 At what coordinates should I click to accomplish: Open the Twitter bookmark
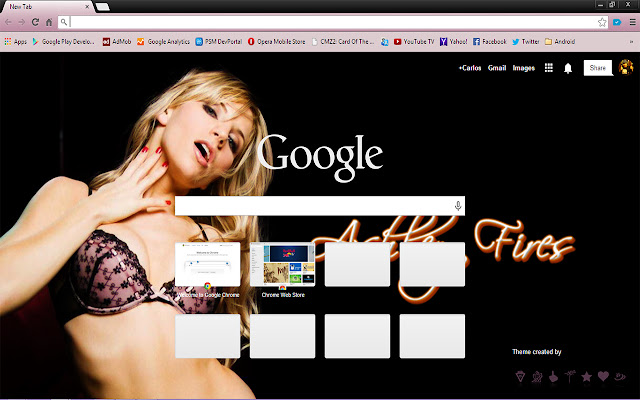[526, 41]
